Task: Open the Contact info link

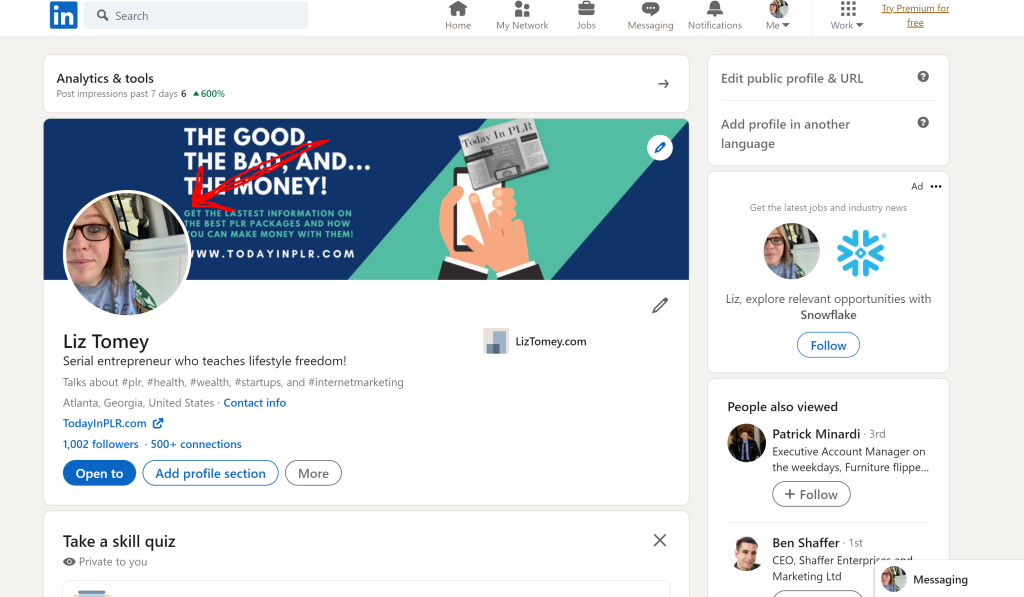Action: [255, 403]
